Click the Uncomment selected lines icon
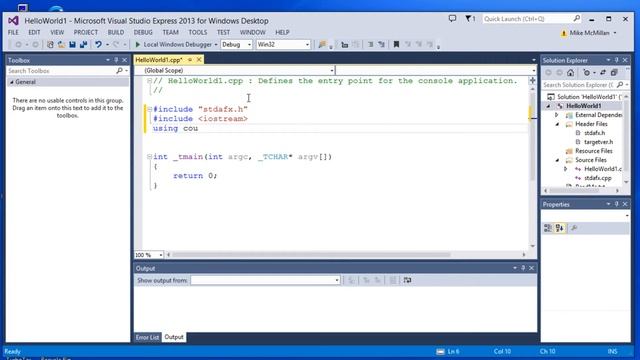This screenshot has height=360, width=640. pos(381,44)
